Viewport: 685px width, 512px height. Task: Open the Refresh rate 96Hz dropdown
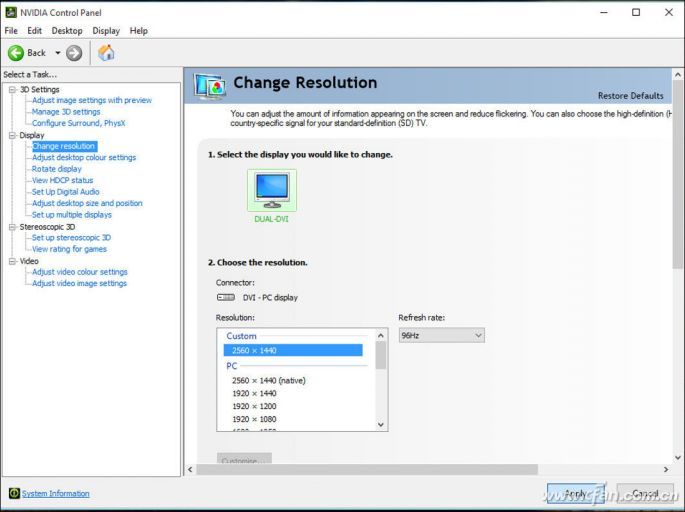[x=442, y=336]
